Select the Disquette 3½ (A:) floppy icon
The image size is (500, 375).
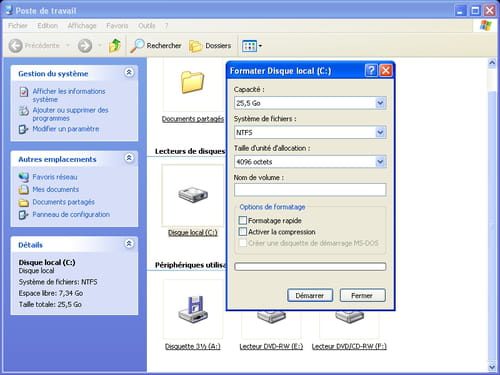tap(193, 309)
